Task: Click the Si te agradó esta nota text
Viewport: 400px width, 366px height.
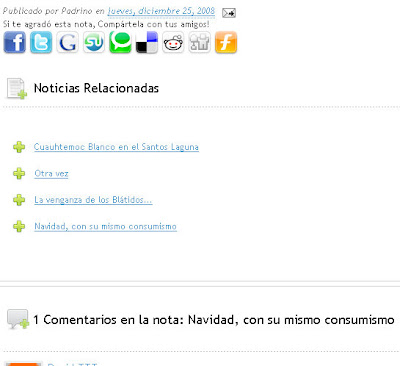Action: click(106, 24)
